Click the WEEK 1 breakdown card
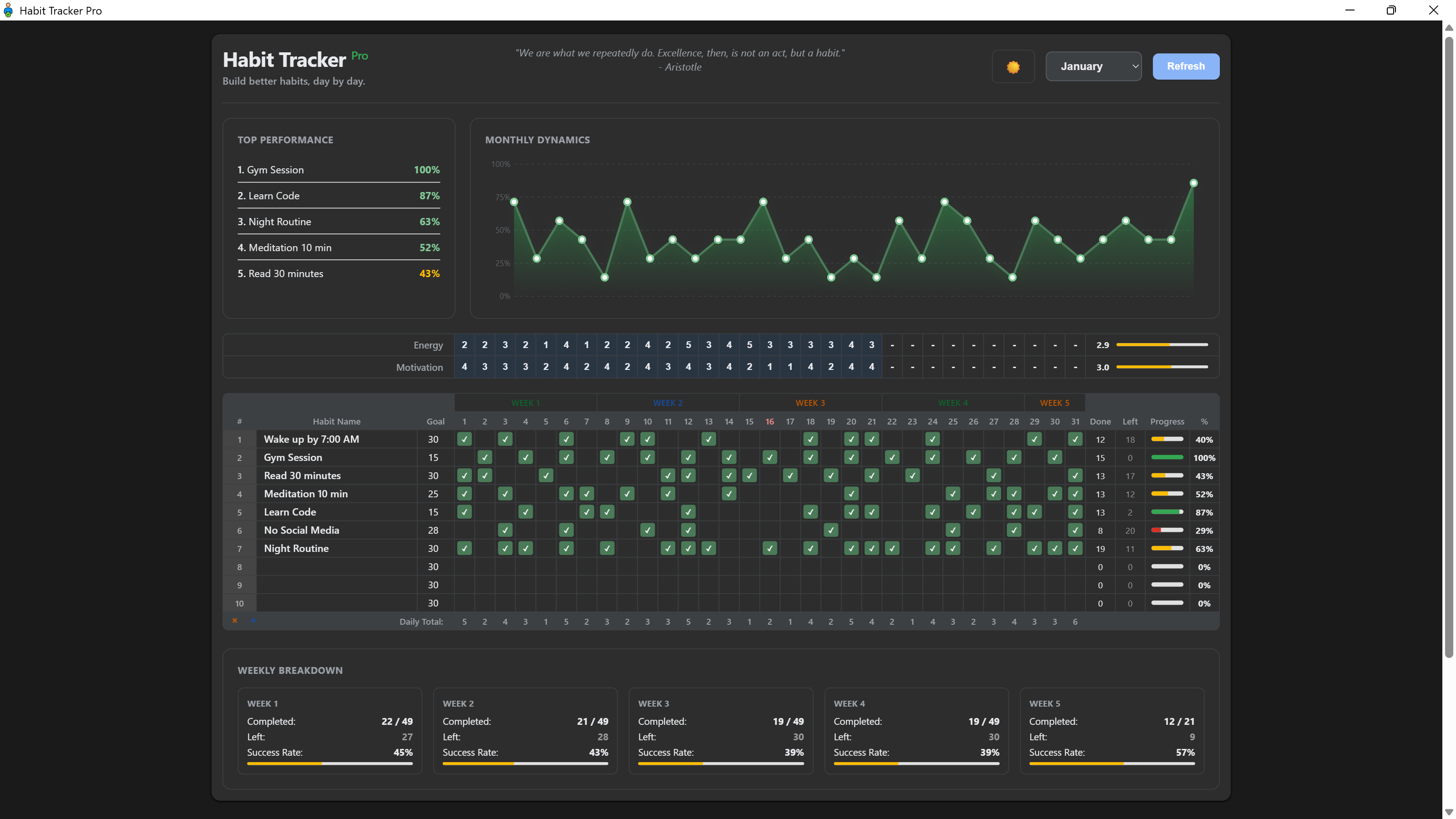The height and width of the screenshot is (819, 1456). 329,731
